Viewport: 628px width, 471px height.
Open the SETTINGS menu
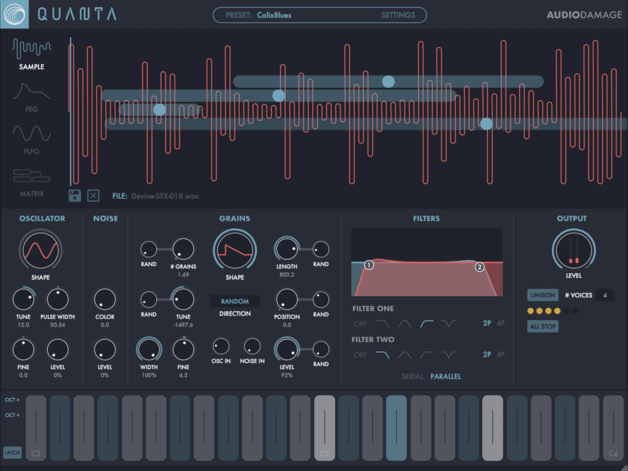(398, 15)
